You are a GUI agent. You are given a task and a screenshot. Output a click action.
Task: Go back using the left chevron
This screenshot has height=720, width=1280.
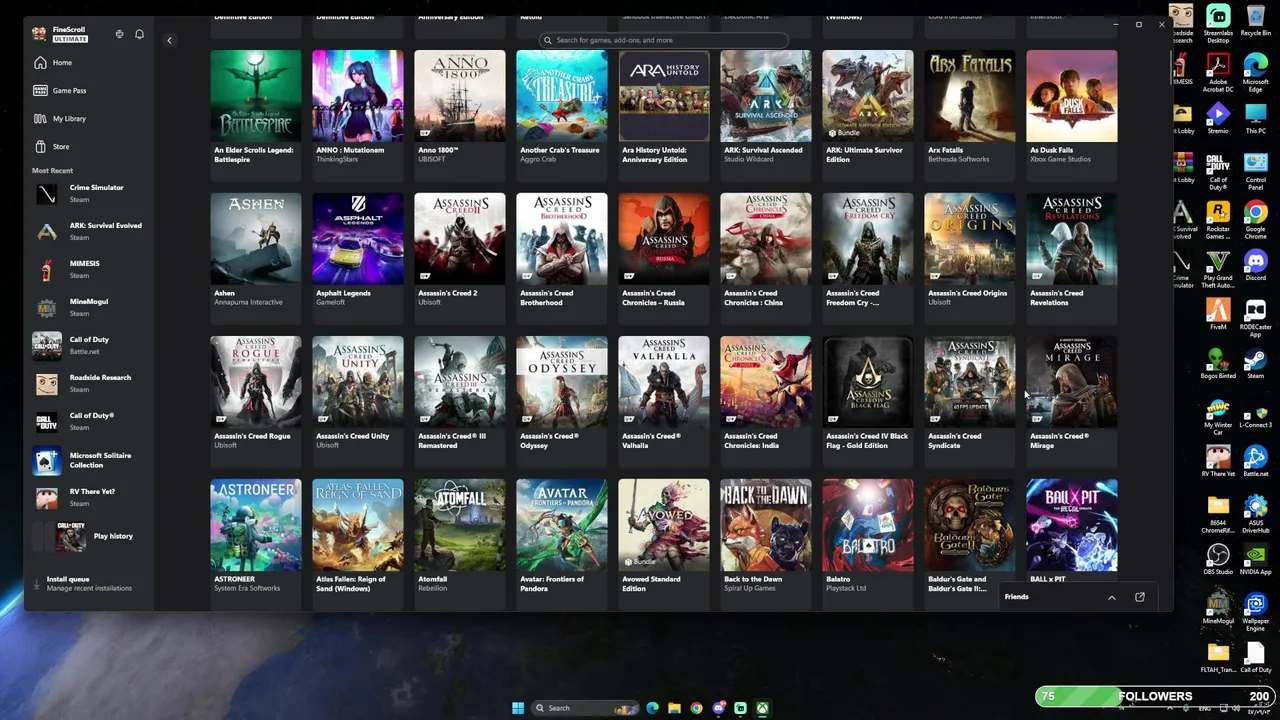click(169, 40)
